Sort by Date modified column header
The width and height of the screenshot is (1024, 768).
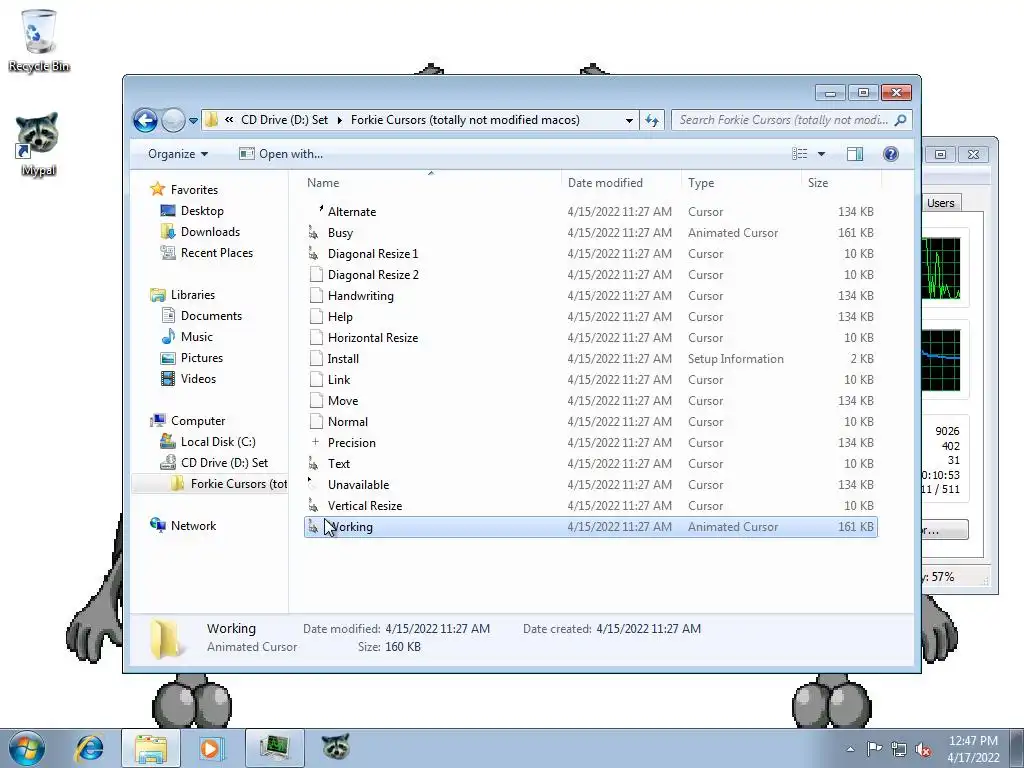(620, 183)
